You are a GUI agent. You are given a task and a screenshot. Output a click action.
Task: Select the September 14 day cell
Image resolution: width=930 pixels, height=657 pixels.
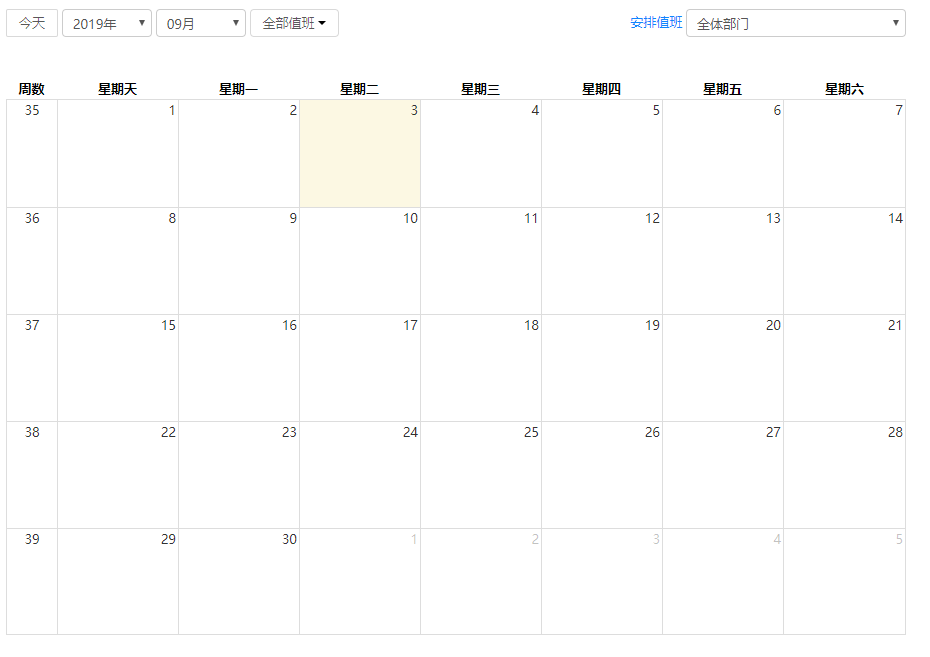pos(844,261)
